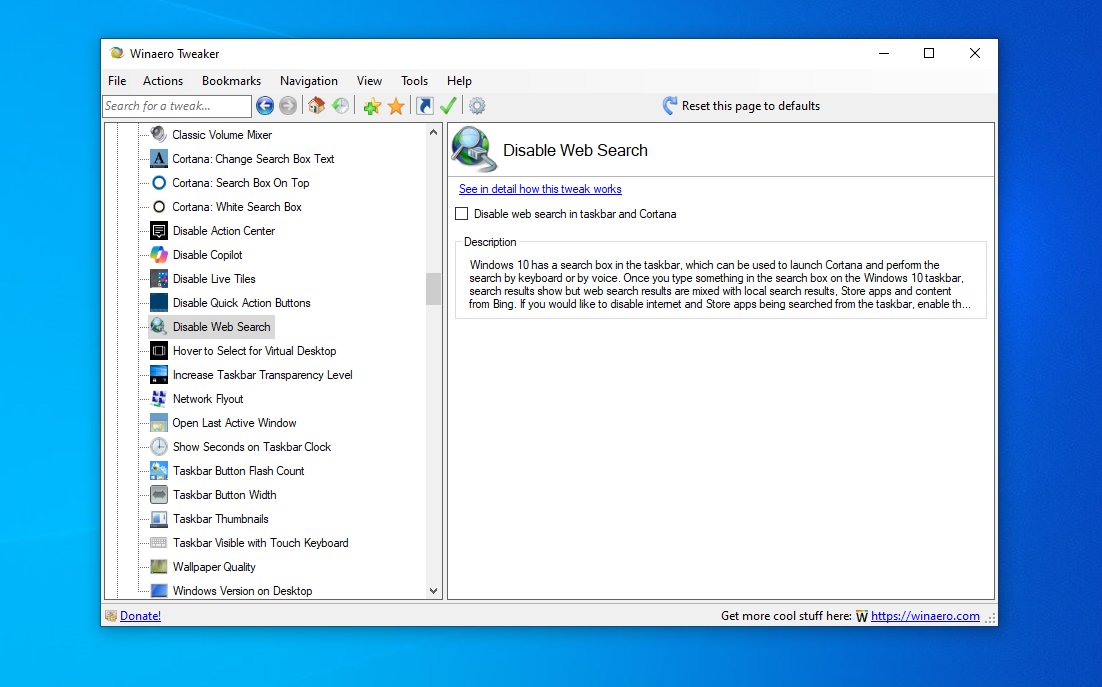Viewport: 1102px width, 687px height.
Task: Open the Tools menu
Action: pos(415,81)
